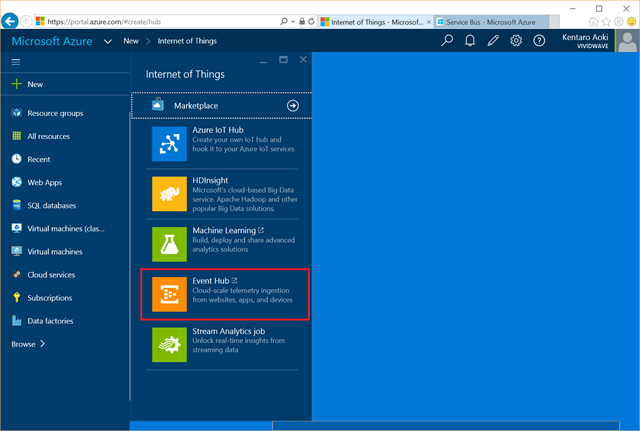Select SQL databases cylinder icon
The width and height of the screenshot is (640, 431).
coord(16,205)
